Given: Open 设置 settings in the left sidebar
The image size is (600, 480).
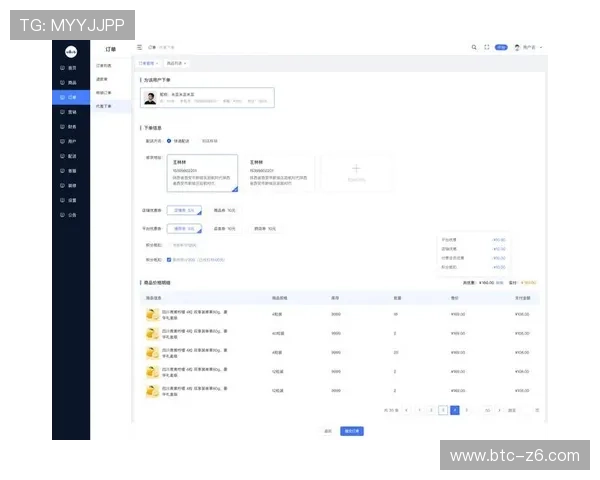Looking at the screenshot, I should (70, 200).
